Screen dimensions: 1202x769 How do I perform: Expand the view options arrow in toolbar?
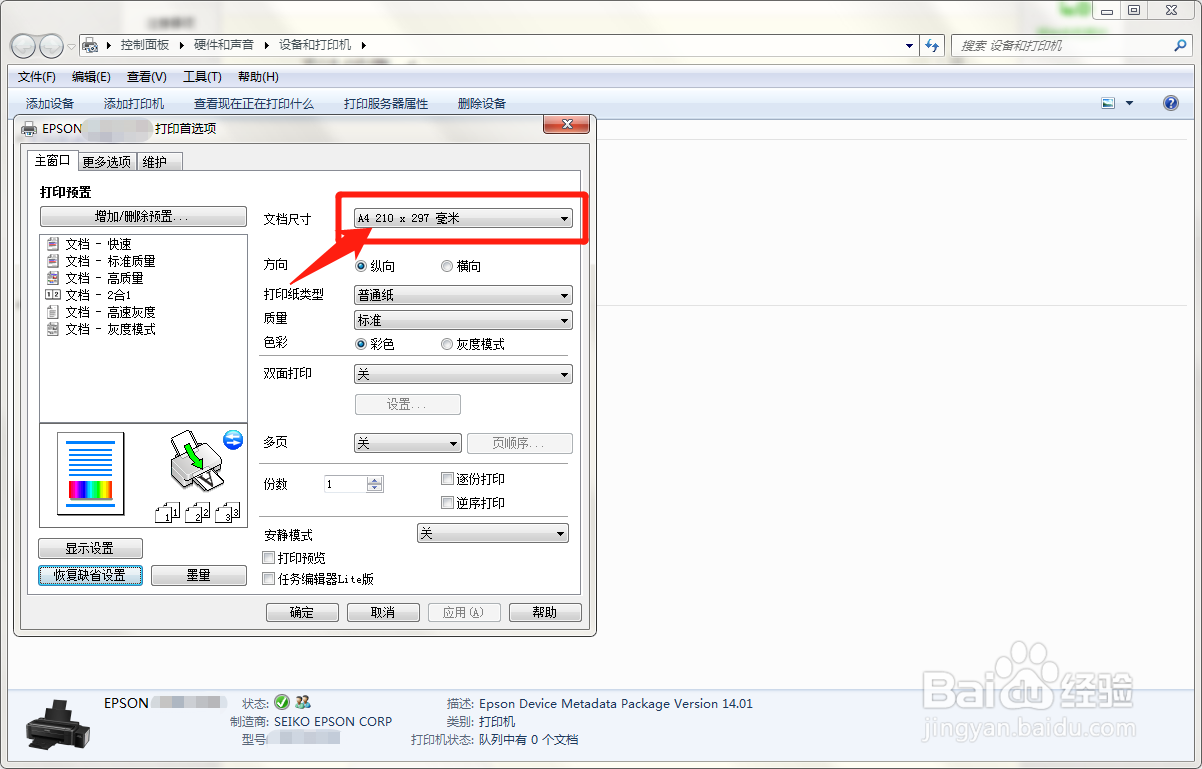1130,103
